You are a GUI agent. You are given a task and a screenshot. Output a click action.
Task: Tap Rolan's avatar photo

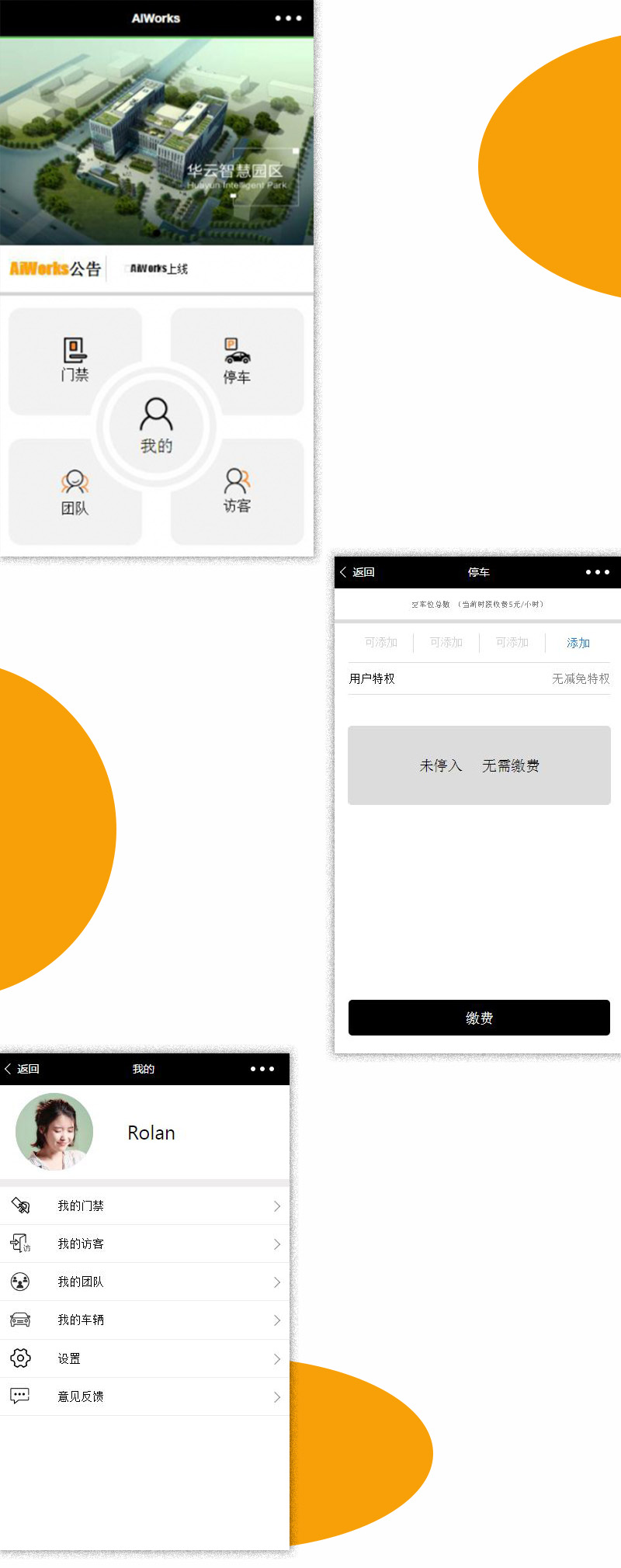click(54, 1132)
